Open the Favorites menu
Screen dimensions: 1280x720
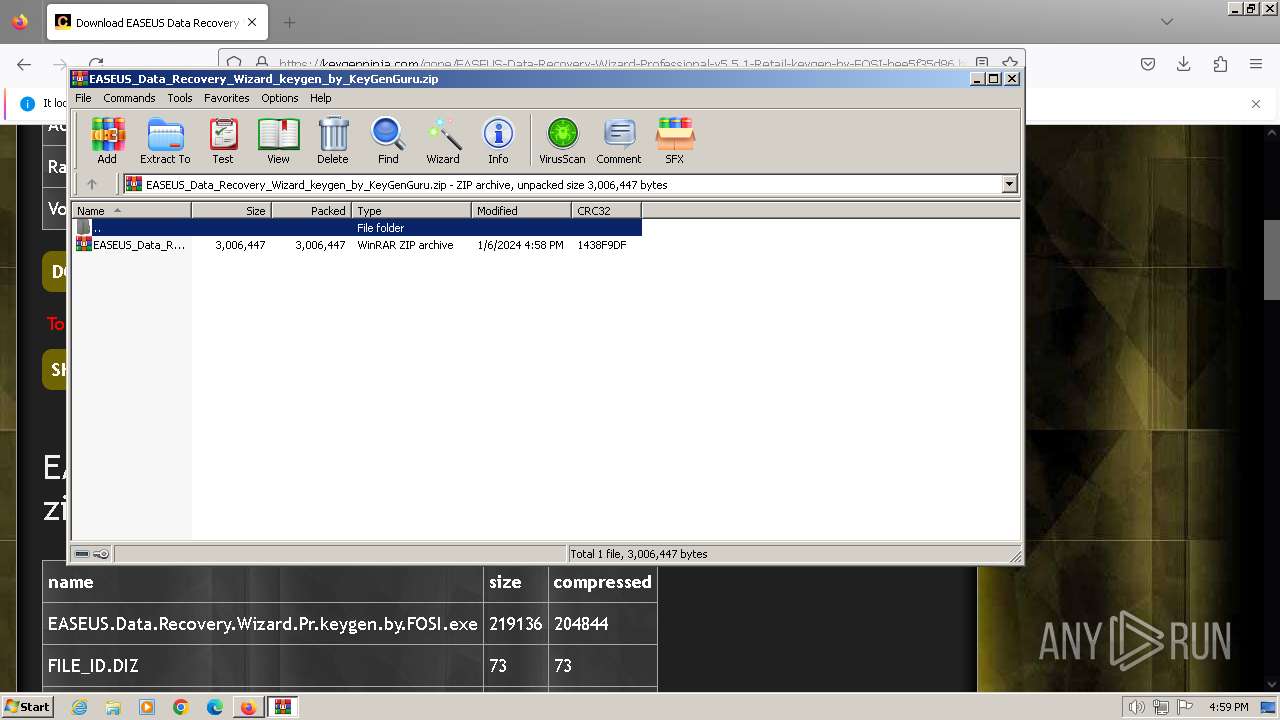227,98
